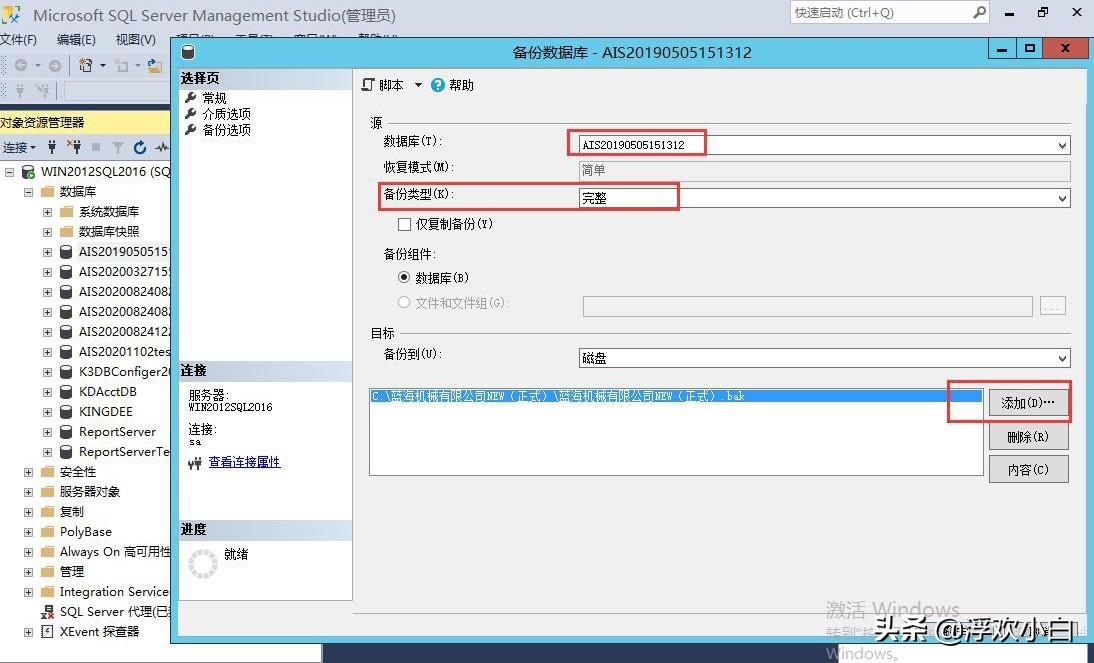Select the 介质选项 page
This screenshot has width=1094, height=663.
[227, 114]
